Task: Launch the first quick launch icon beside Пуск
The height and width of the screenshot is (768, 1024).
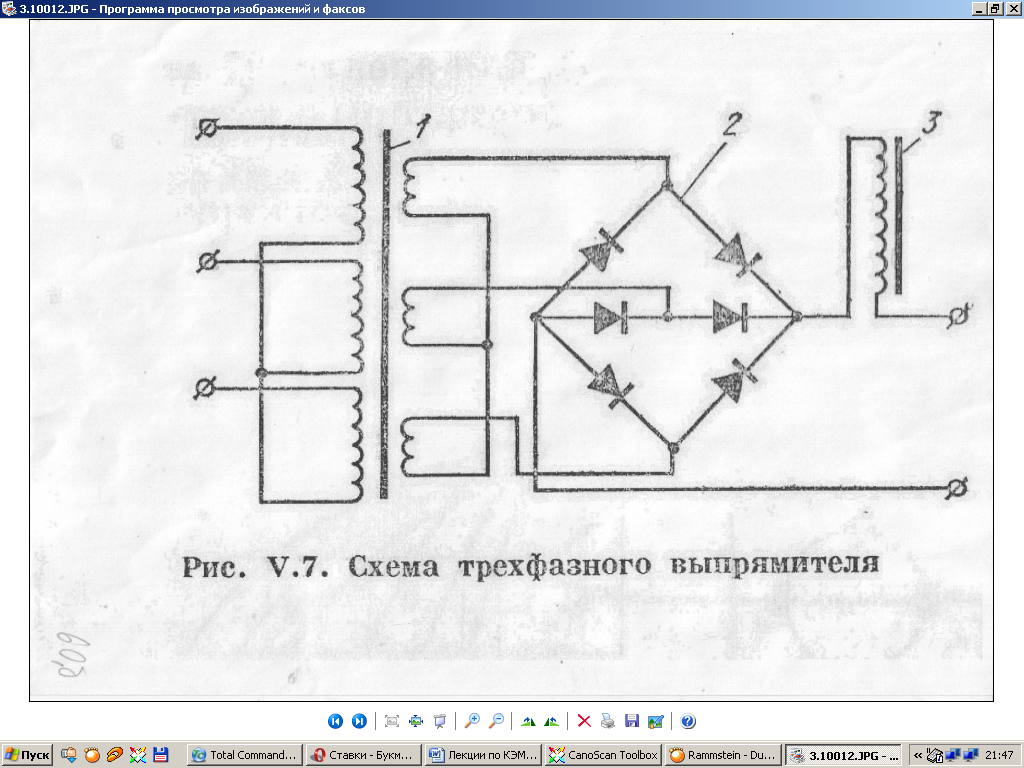Action: click(69, 755)
